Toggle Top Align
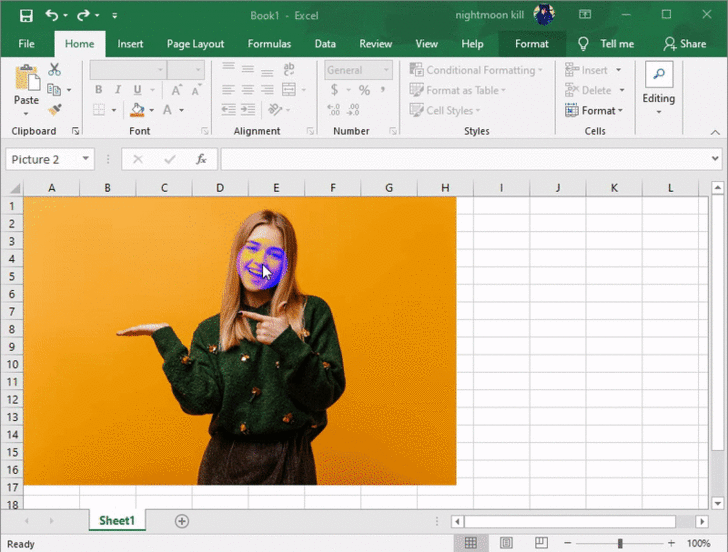 pos(228,68)
